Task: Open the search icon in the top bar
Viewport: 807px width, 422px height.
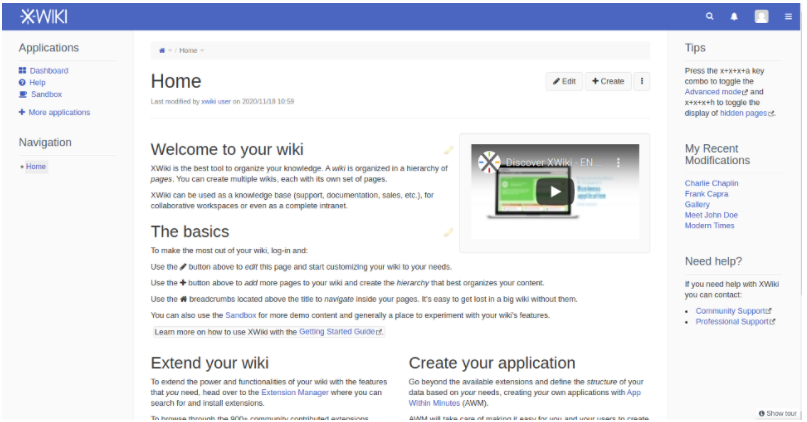Action: tap(710, 16)
